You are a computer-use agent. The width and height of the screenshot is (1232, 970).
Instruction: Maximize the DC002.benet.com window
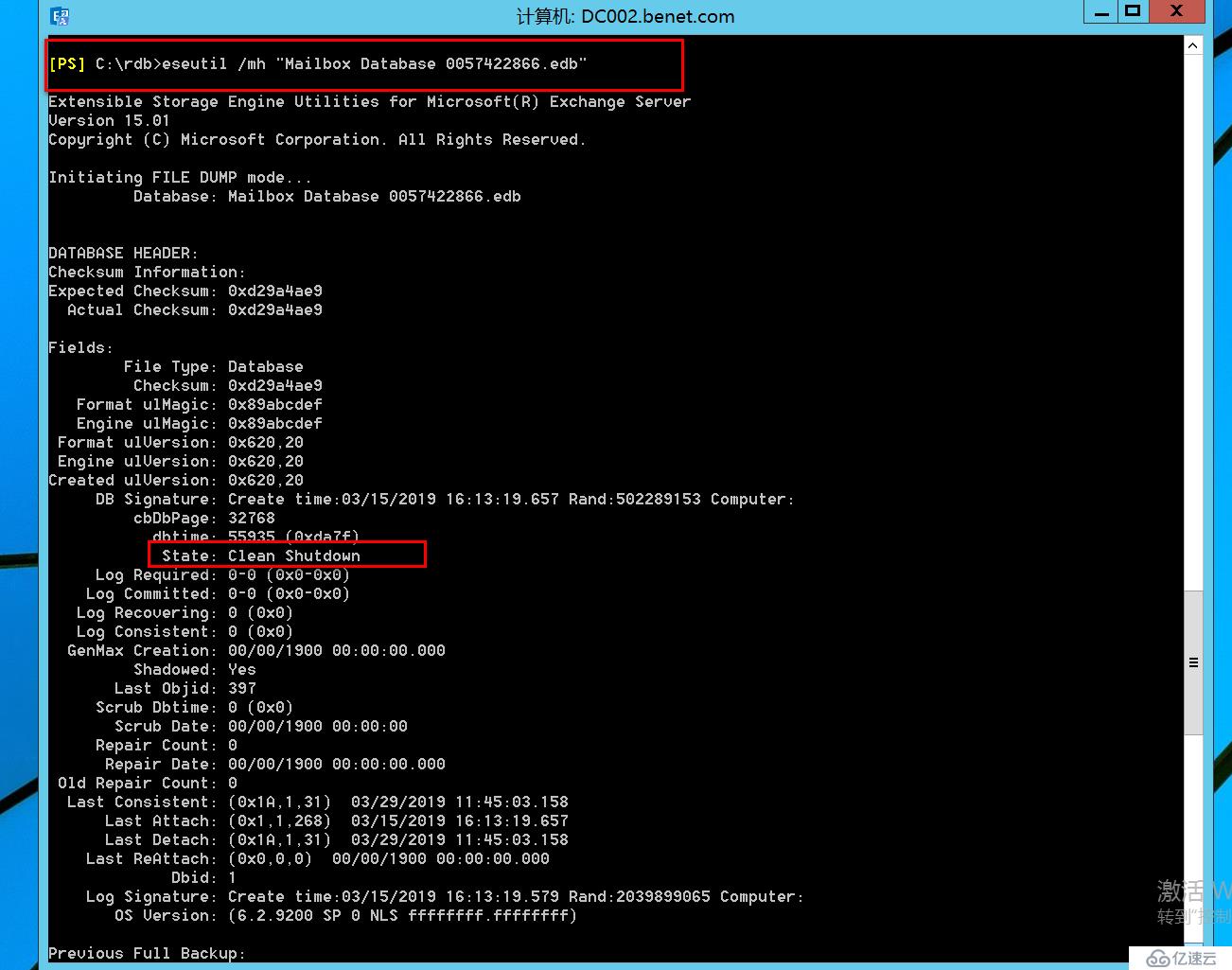coord(1132,11)
